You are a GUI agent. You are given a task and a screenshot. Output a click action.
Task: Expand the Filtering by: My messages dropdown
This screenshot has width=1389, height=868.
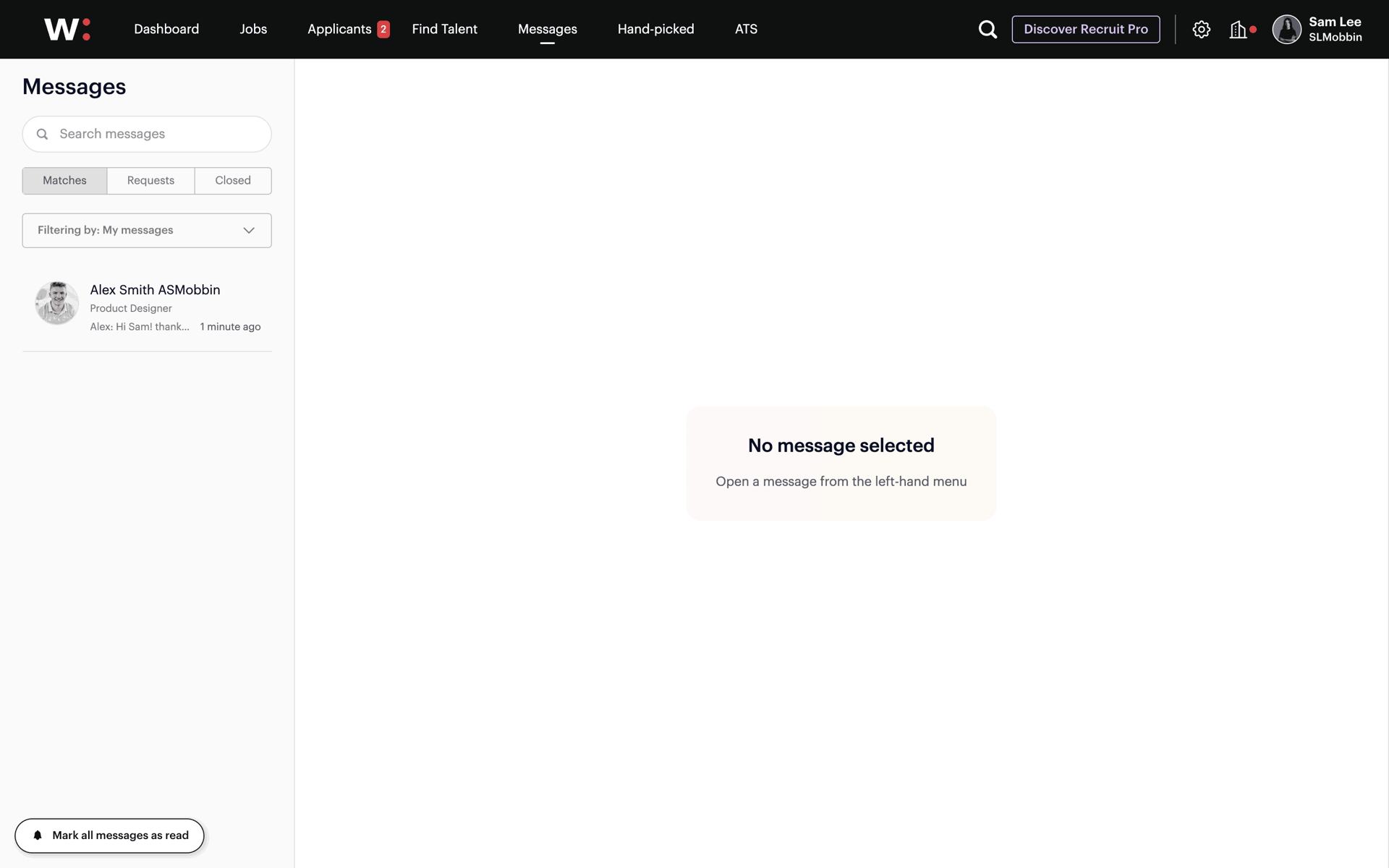(x=147, y=230)
